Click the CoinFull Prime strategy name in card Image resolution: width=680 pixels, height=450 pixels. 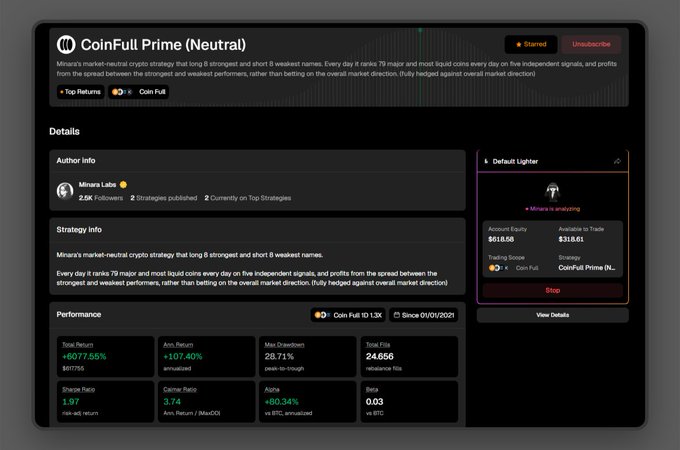point(587,268)
